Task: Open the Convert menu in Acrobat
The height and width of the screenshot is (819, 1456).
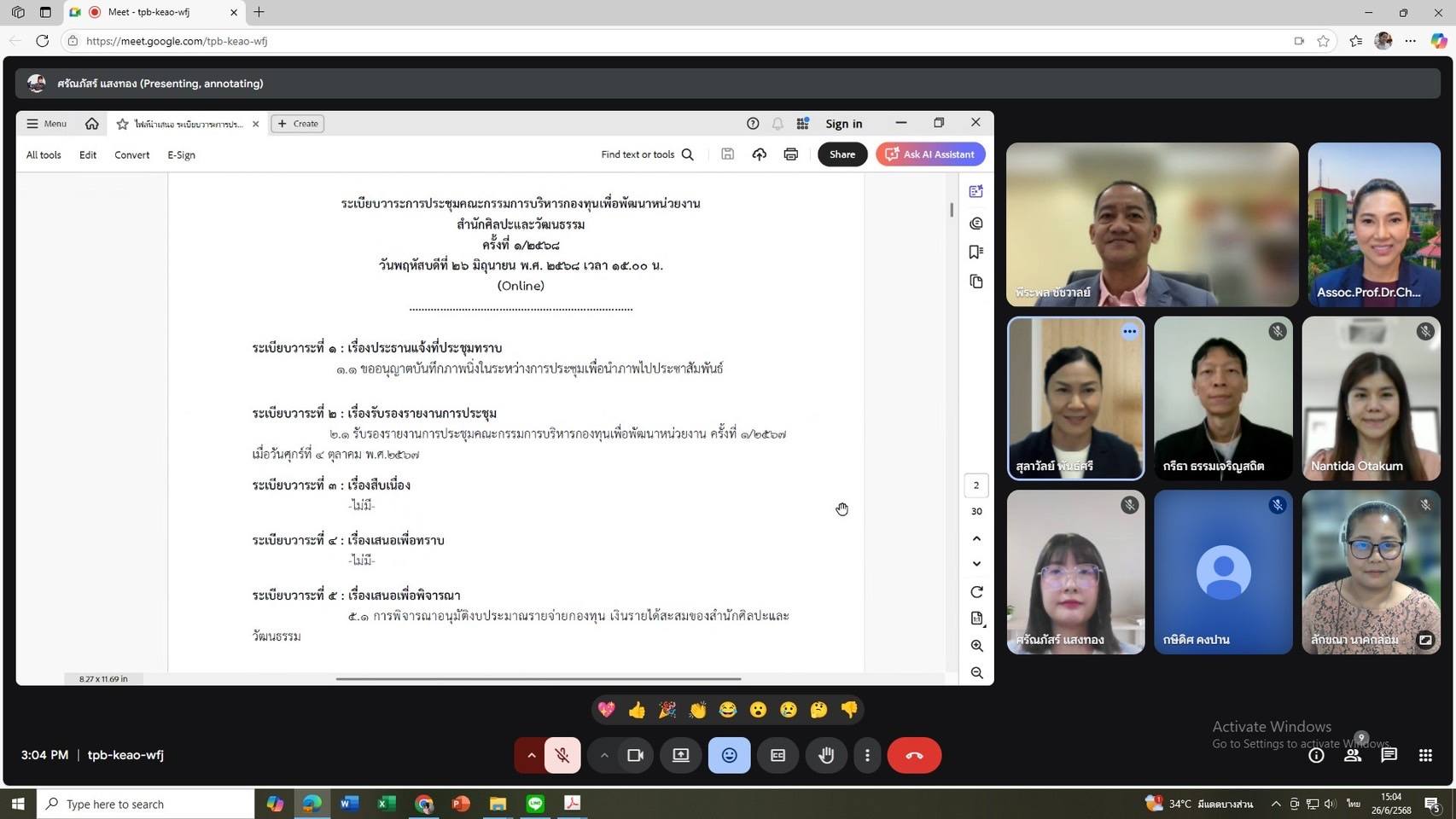Action: 131,154
